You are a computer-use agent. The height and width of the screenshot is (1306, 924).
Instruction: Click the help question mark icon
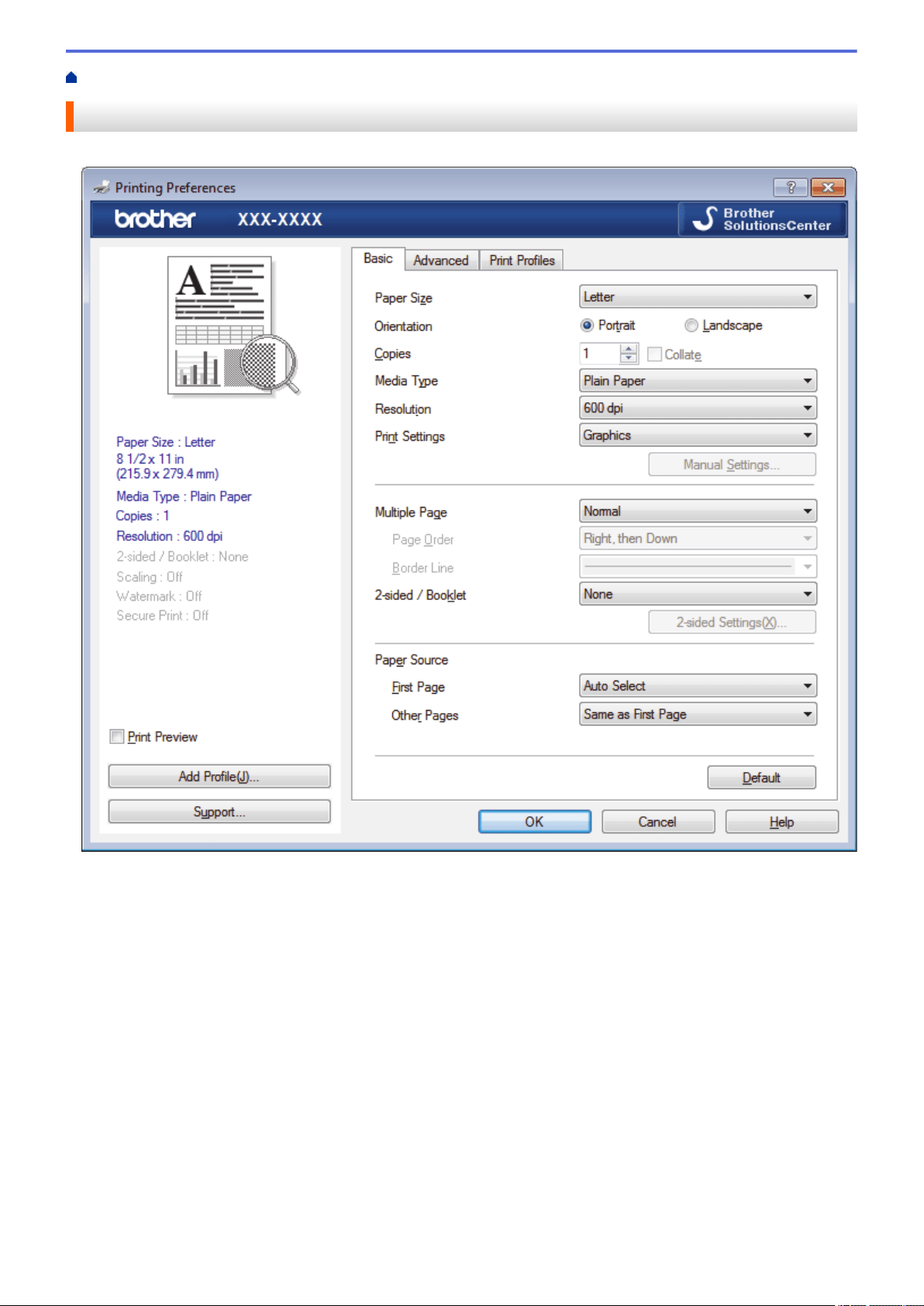click(791, 188)
